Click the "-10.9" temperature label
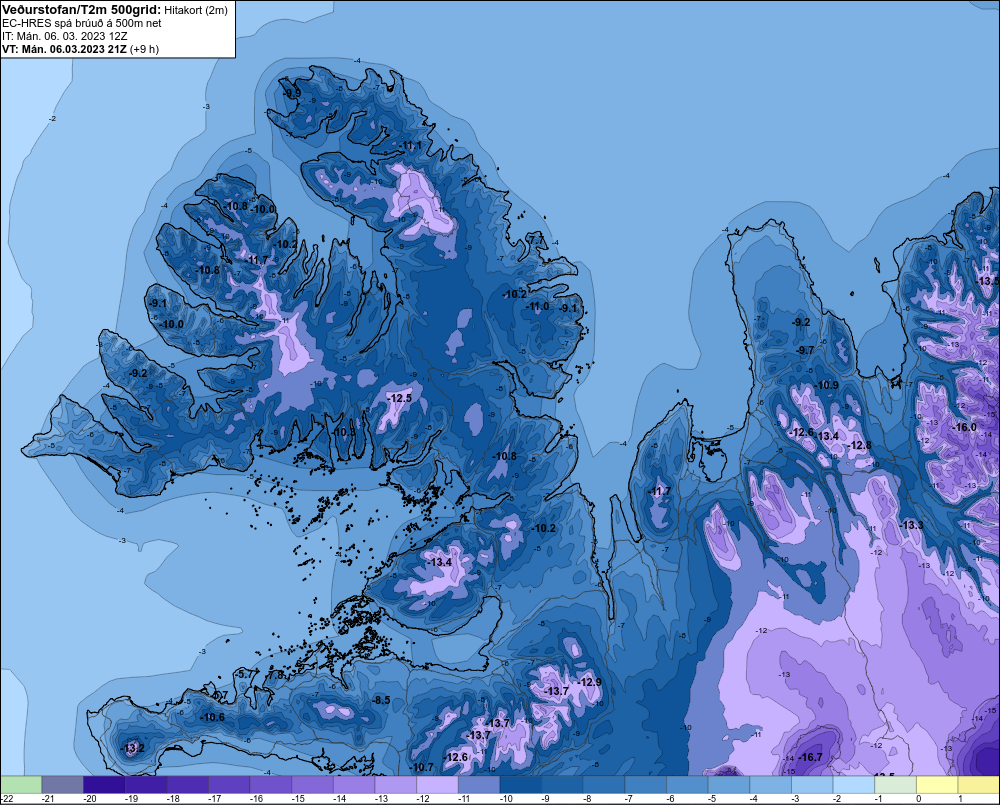This screenshot has height=805, width=1000. pos(827,385)
